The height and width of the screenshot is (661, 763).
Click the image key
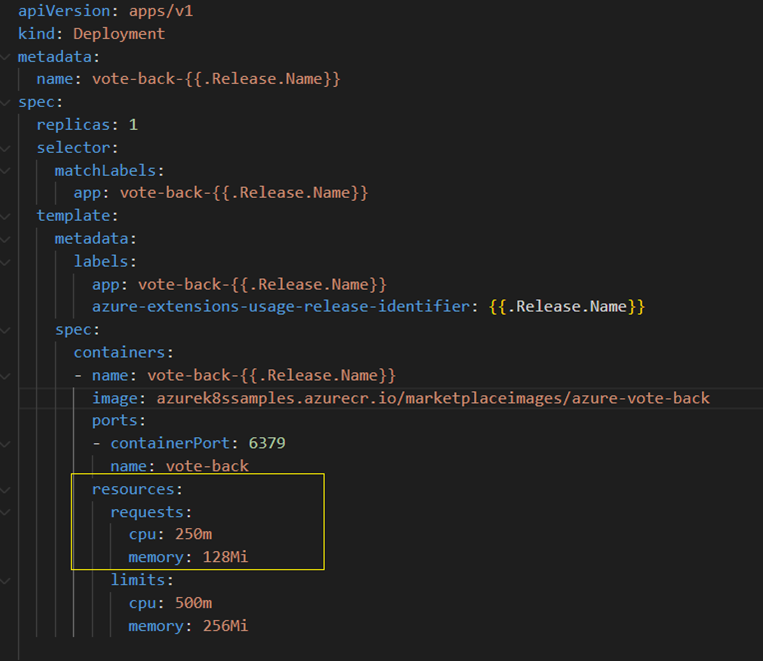click(x=115, y=398)
